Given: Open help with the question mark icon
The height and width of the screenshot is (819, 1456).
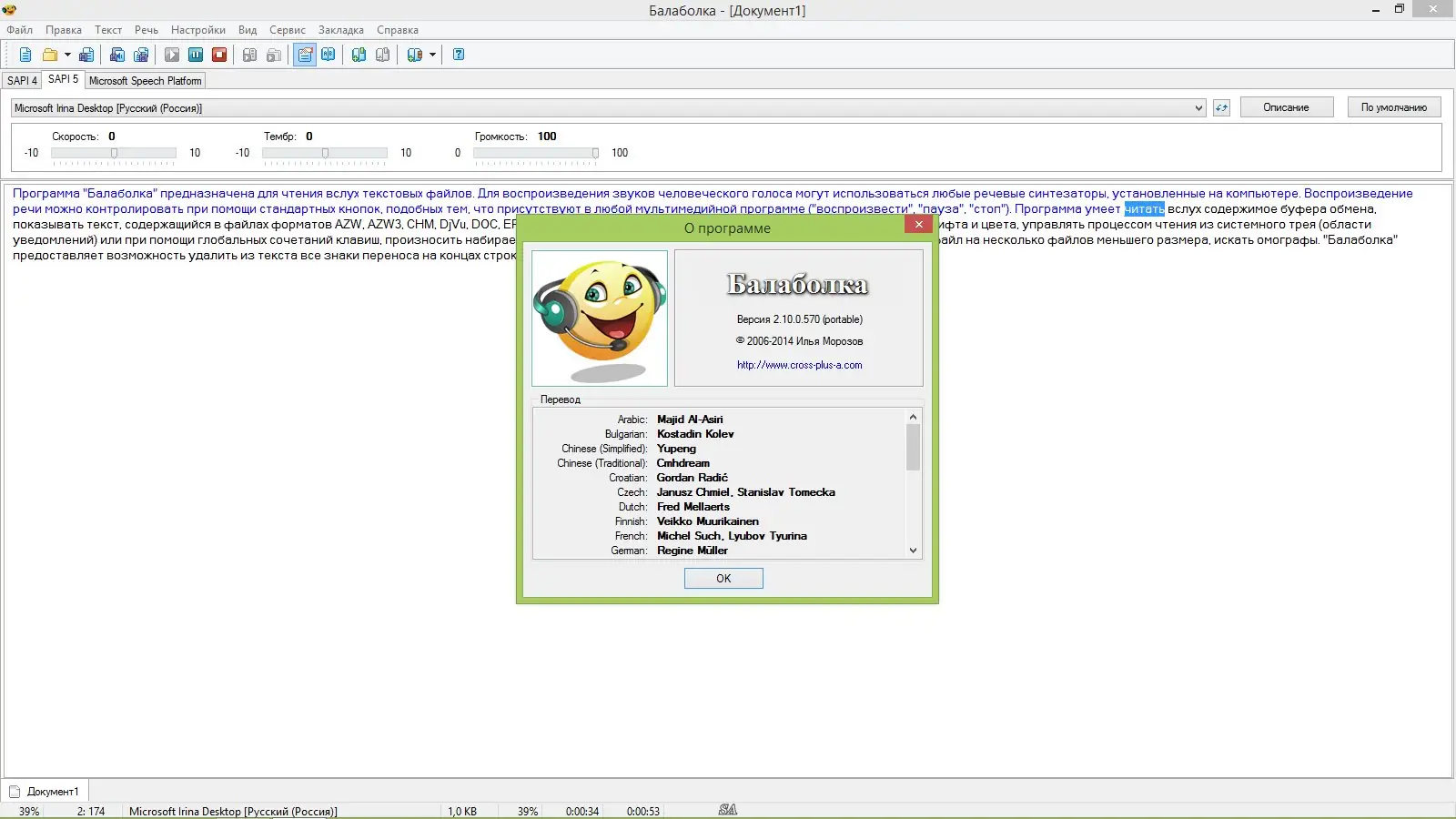Looking at the screenshot, I should pos(459,55).
